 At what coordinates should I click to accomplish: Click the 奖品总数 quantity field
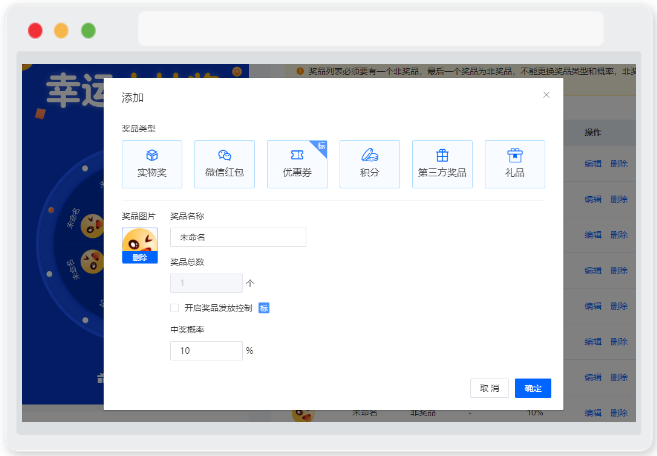[x=206, y=283]
